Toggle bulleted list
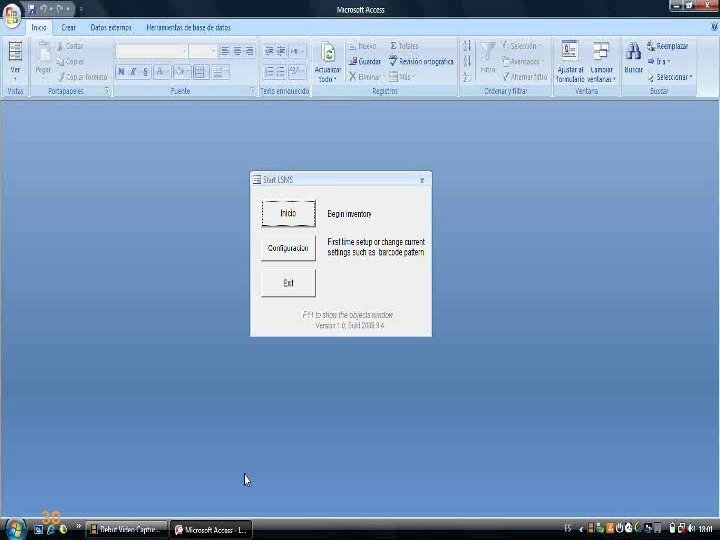Viewport: 720px width, 540px height. coord(281,72)
